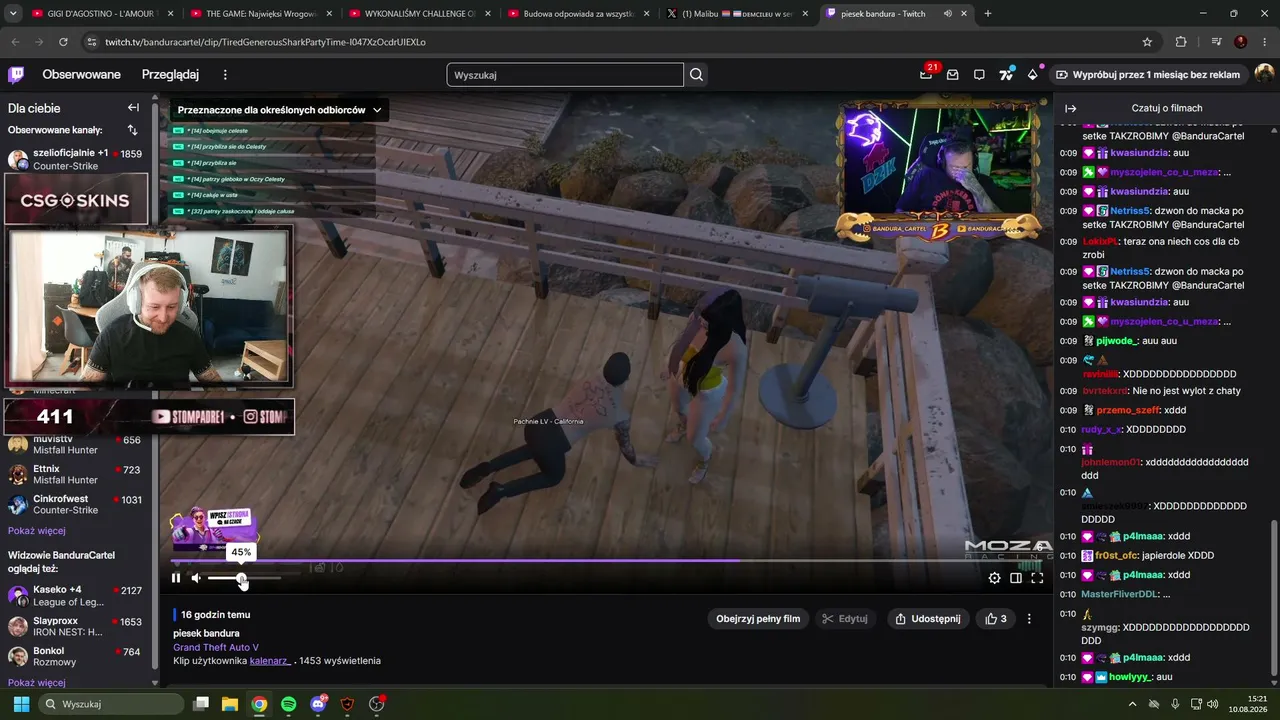Open the Twitch inbox envelope icon
1280x720 pixels.
click(952, 75)
